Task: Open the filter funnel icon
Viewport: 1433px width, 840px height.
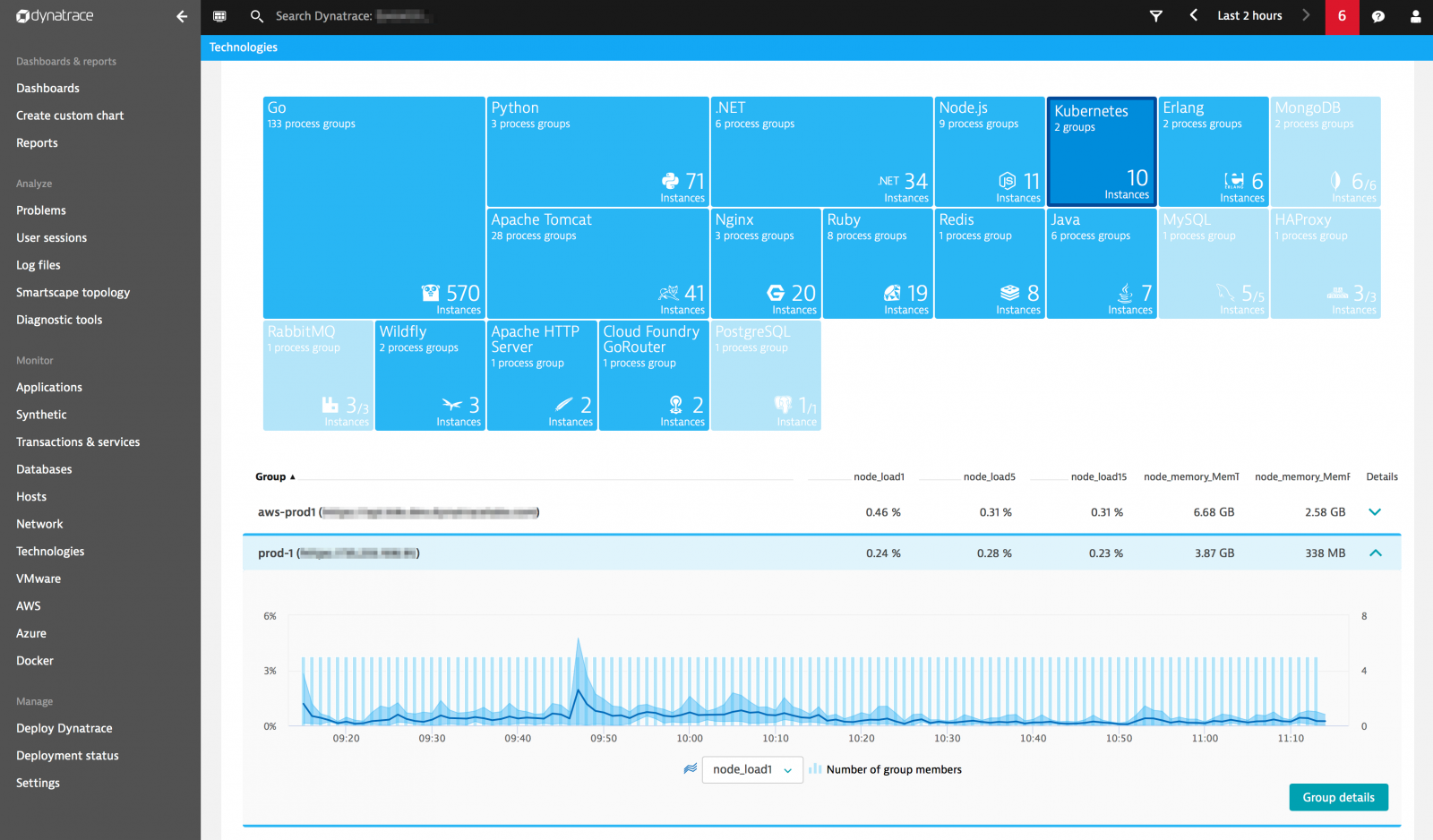Action: click(x=1156, y=16)
